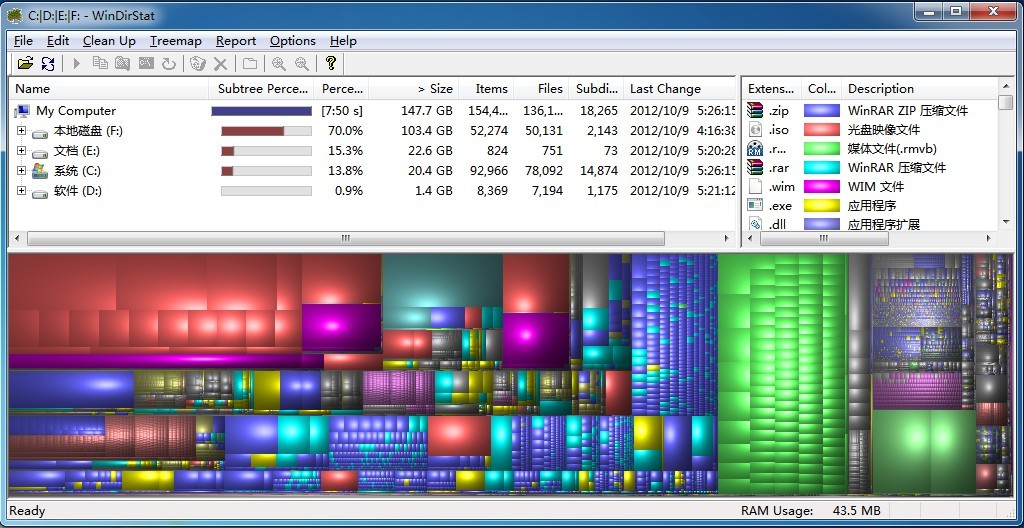
Task: Click the red X delete toolbar icon
Action: [x=221, y=64]
